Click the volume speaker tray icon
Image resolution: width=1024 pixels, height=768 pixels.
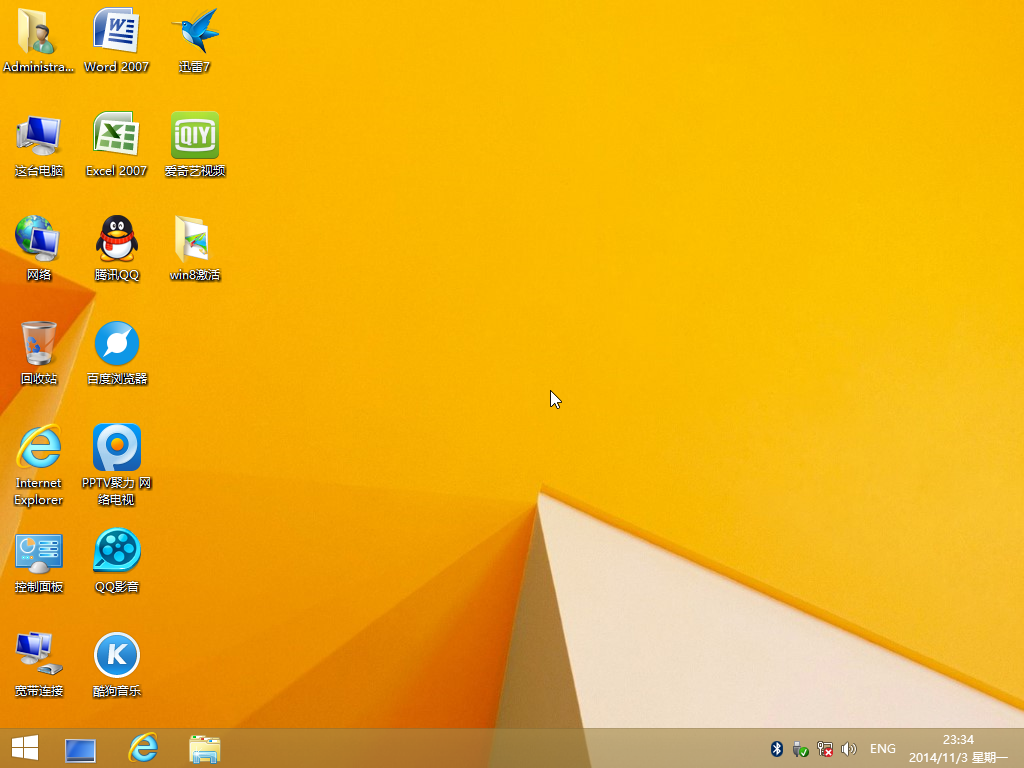848,749
